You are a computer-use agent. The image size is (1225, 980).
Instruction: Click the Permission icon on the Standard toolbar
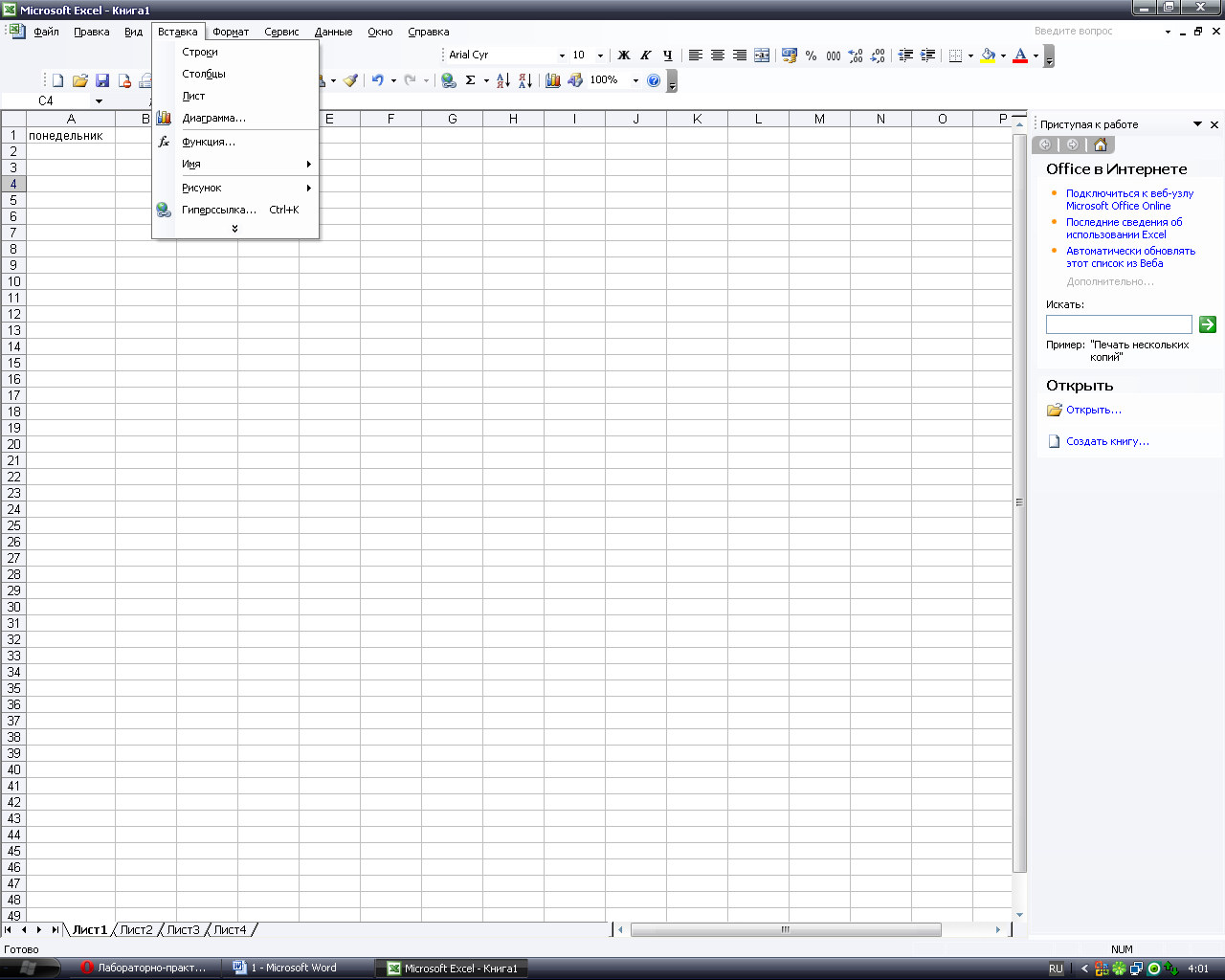pyautogui.click(x=124, y=81)
